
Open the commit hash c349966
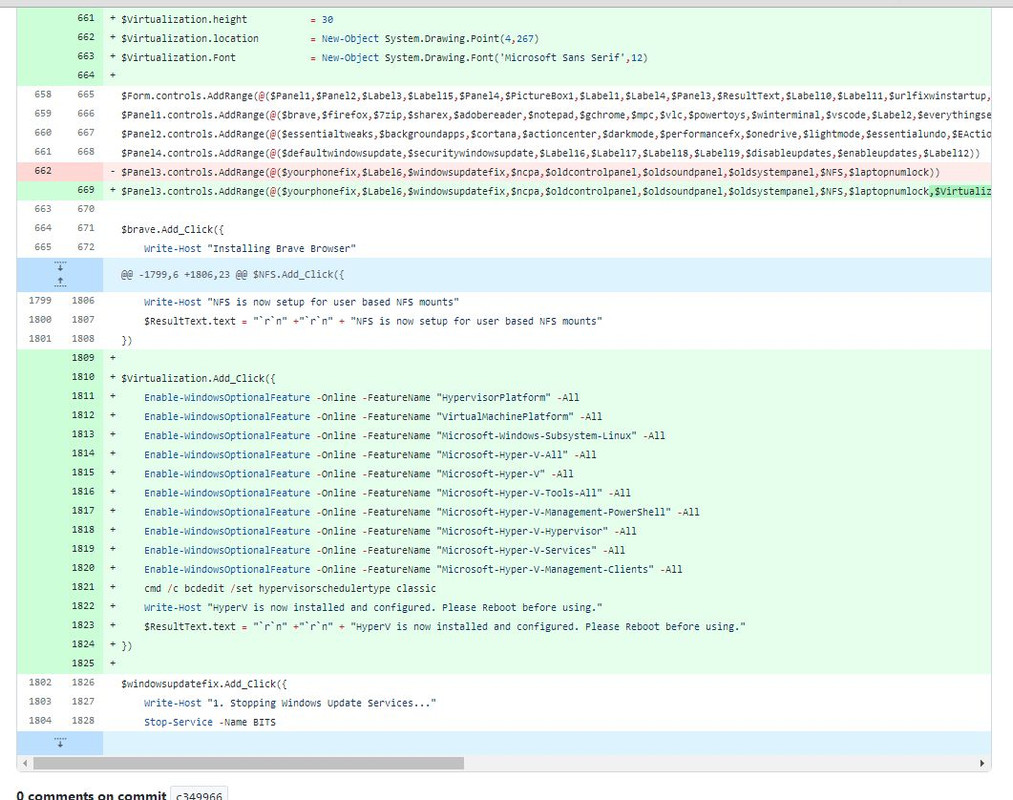coord(199,795)
